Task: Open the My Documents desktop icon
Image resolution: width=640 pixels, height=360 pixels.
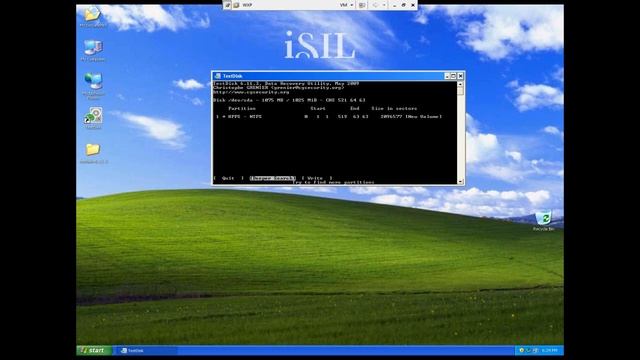Action: click(93, 17)
